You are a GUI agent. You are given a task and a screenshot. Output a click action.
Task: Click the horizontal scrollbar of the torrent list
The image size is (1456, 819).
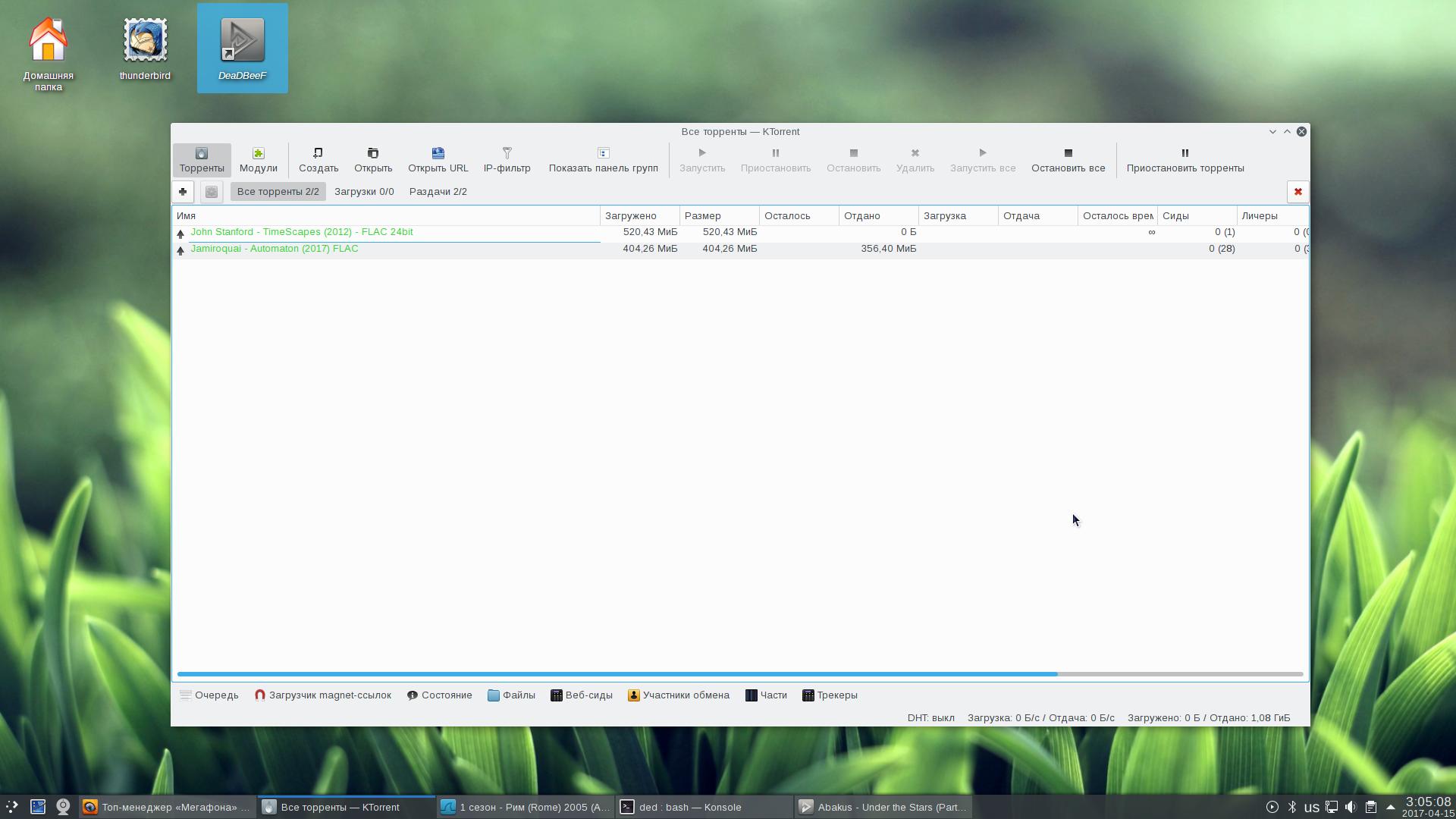pos(617,674)
